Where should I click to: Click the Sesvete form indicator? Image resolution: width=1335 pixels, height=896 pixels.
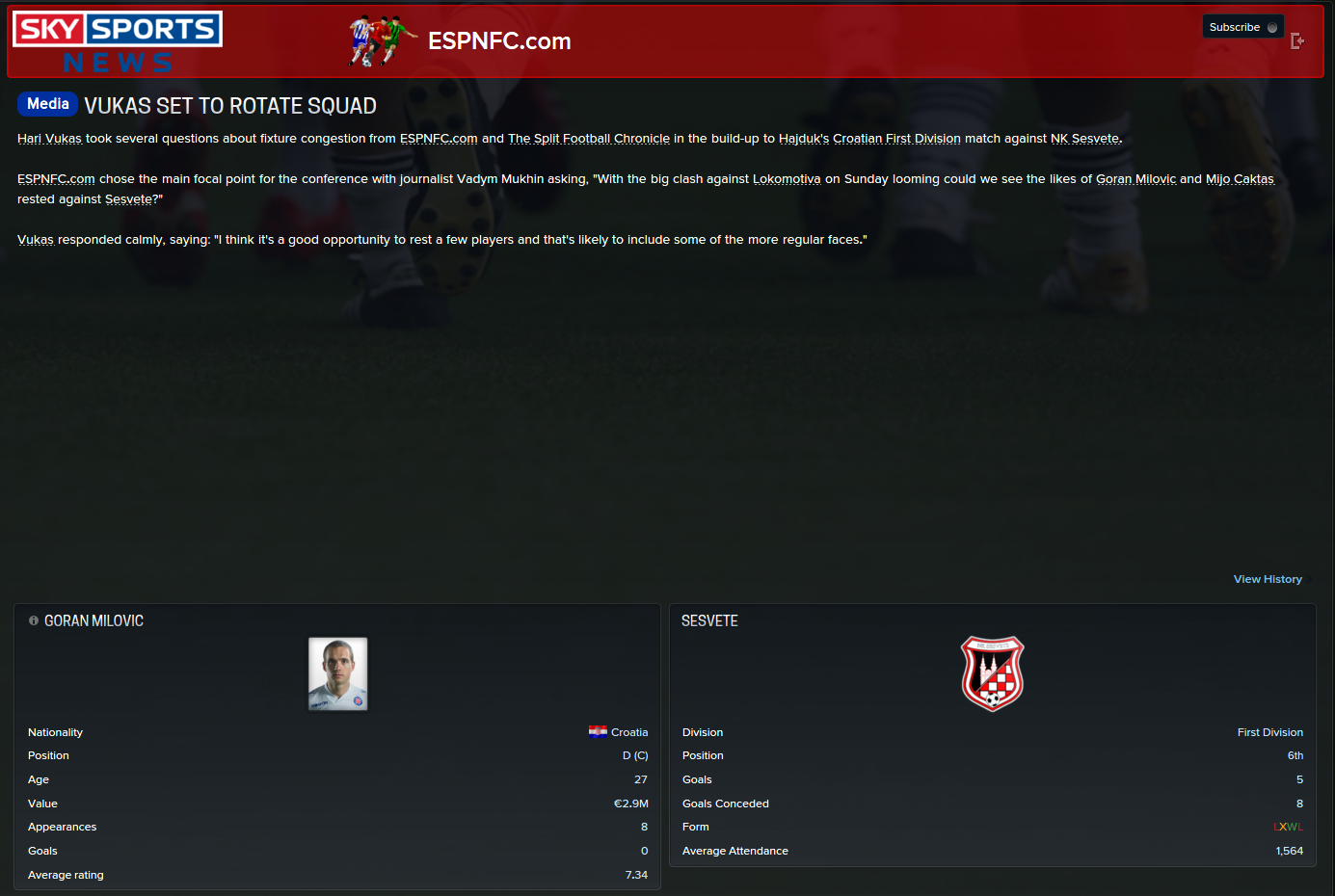(1288, 827)
